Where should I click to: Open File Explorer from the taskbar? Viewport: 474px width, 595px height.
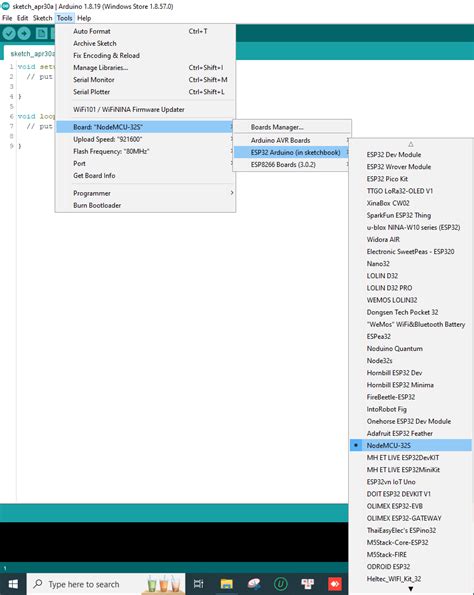(227, 584)
